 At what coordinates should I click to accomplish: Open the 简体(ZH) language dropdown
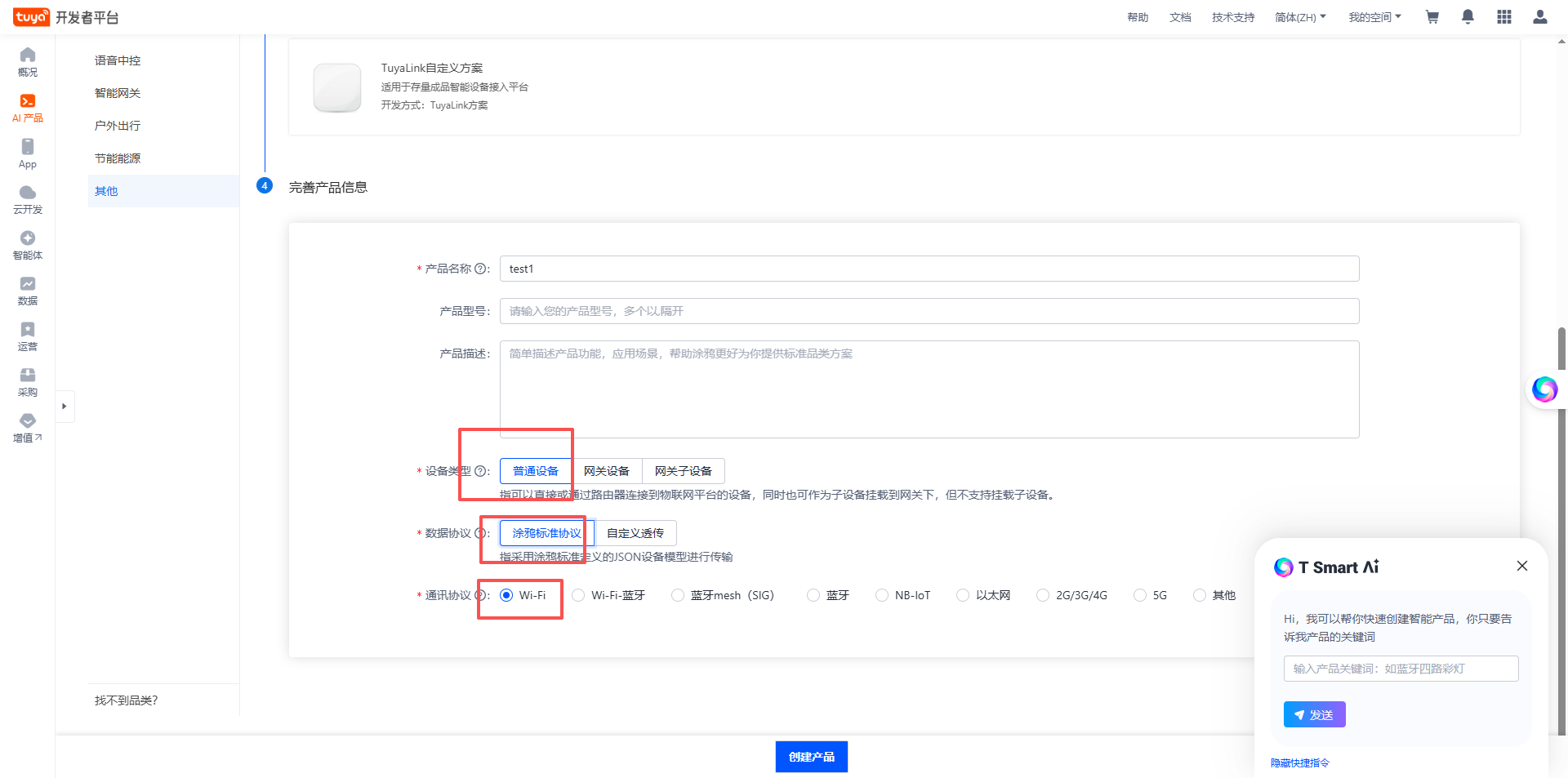pyautogui.click(x=1300, y=17)
